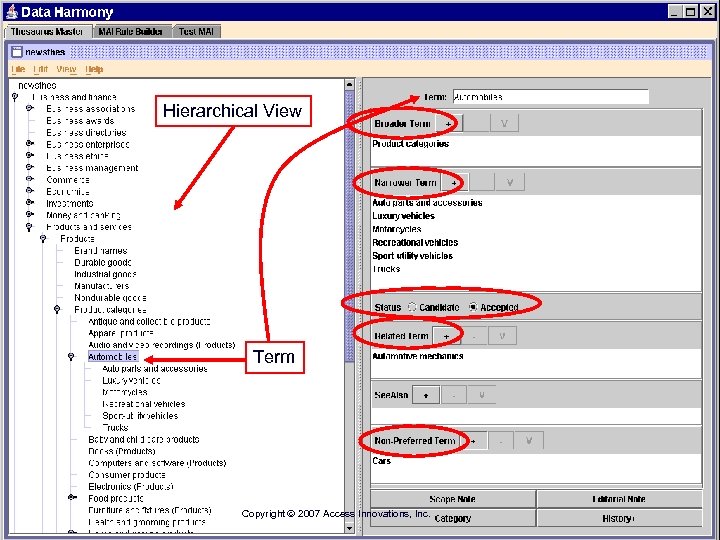Click the Narrower Term V button
The image size is (720, 540).
tap(510, 182)
